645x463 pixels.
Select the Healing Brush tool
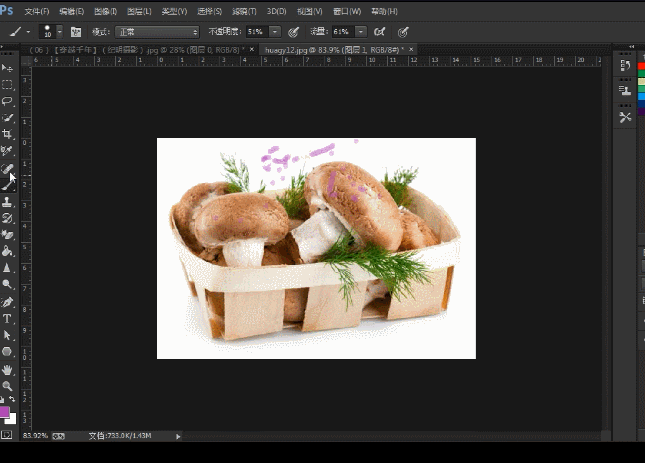pos(7,169)
